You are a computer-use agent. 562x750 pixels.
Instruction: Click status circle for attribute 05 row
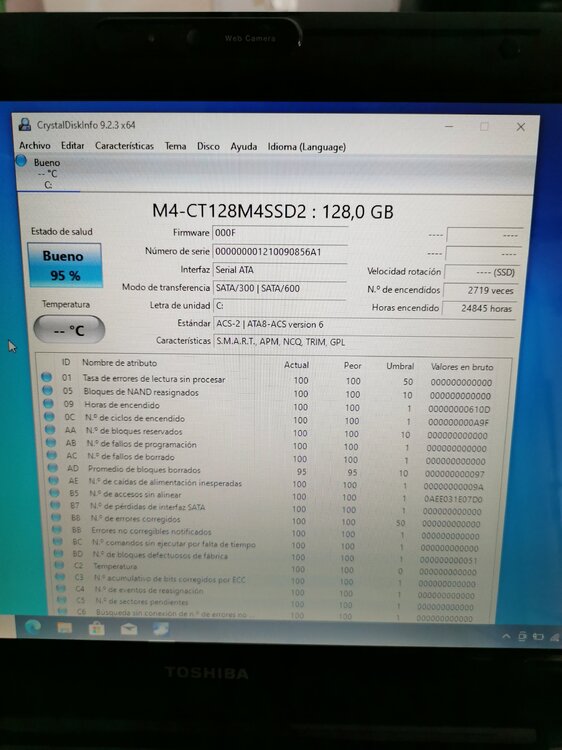pos(47,390)
